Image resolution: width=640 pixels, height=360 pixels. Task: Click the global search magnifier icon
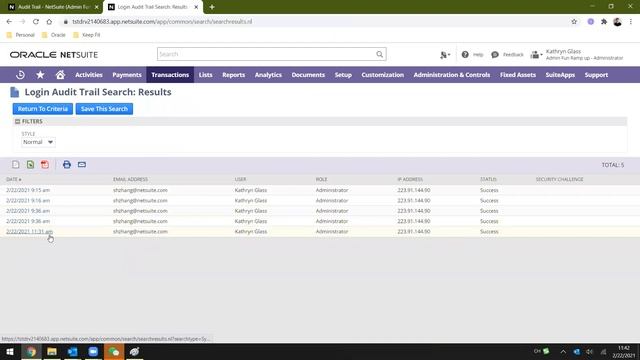point(380,54)
